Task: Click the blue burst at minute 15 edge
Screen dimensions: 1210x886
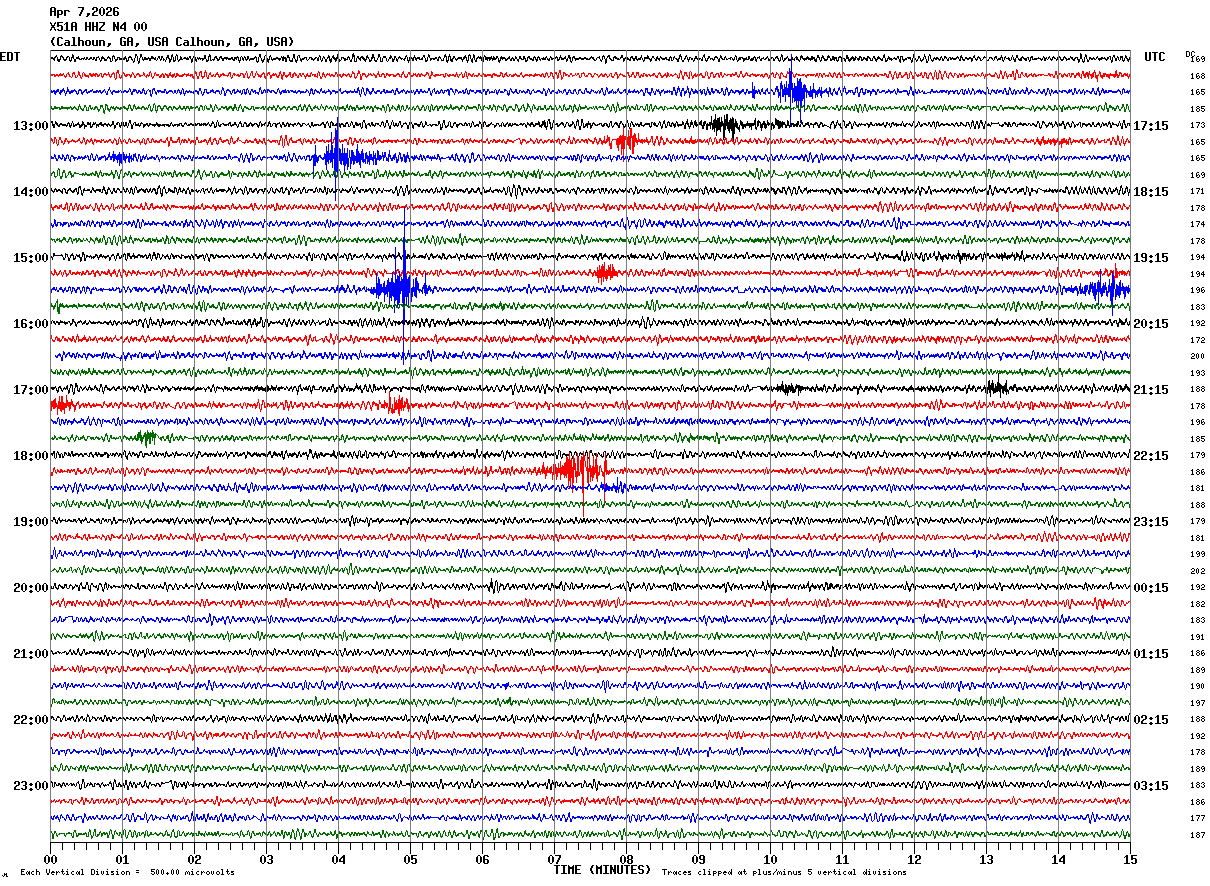Action: coord(1106,290)
